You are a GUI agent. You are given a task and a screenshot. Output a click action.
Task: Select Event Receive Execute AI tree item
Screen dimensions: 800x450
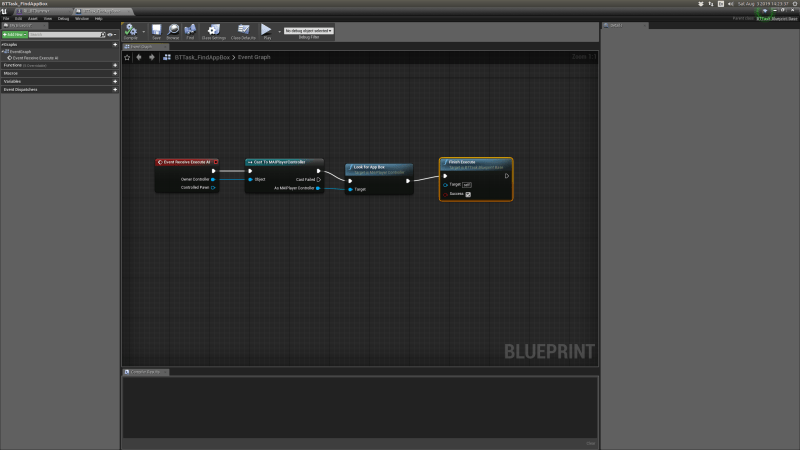pyautogui.click(x=36, y=58)
